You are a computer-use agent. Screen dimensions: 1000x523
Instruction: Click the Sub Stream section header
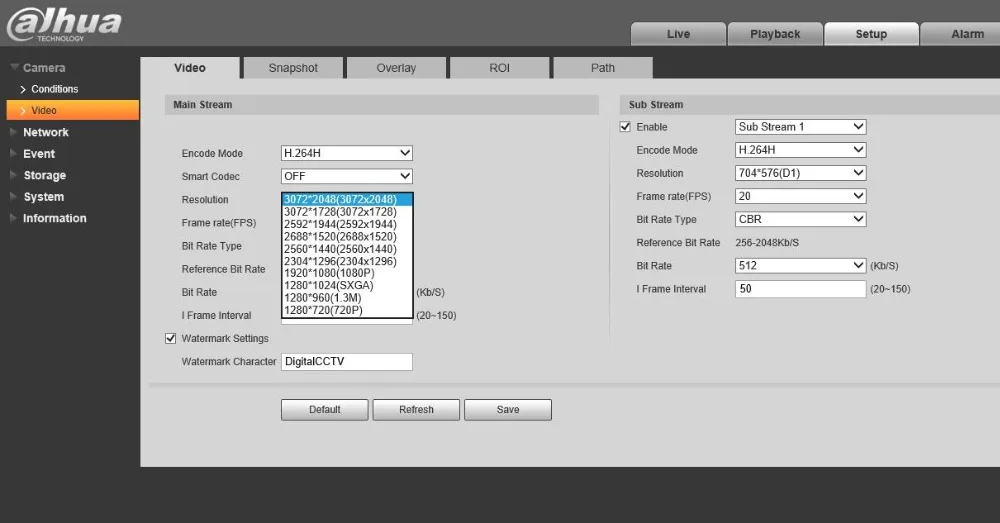click(810, 105)
